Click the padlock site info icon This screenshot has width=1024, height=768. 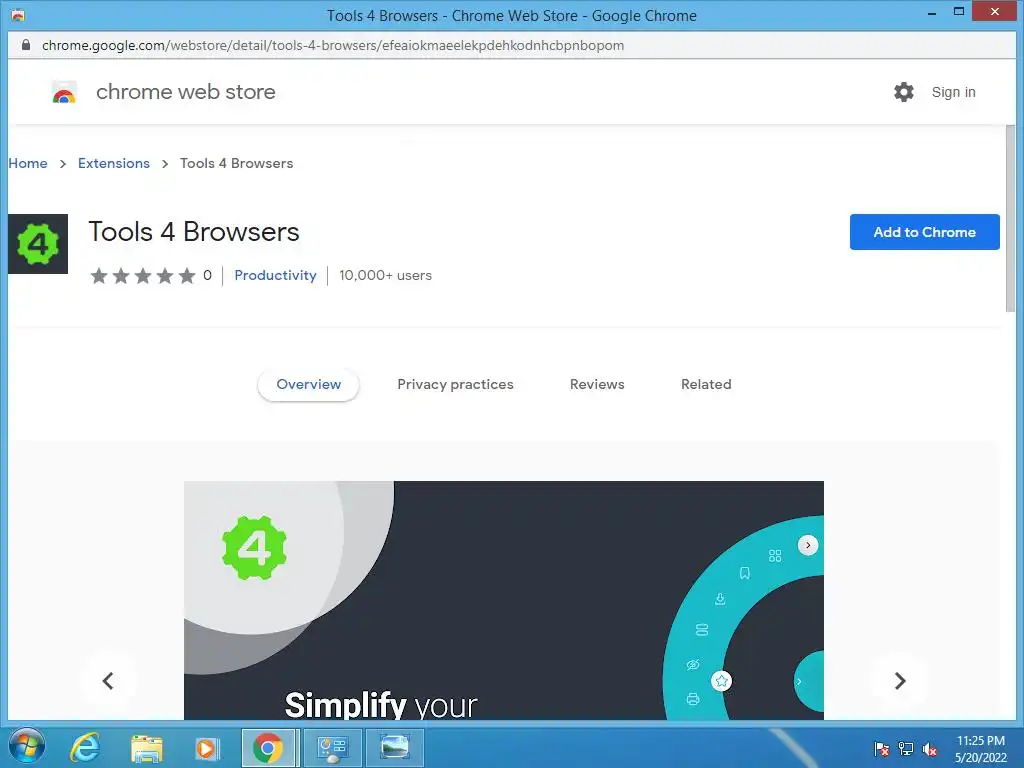tap(26, 45)
